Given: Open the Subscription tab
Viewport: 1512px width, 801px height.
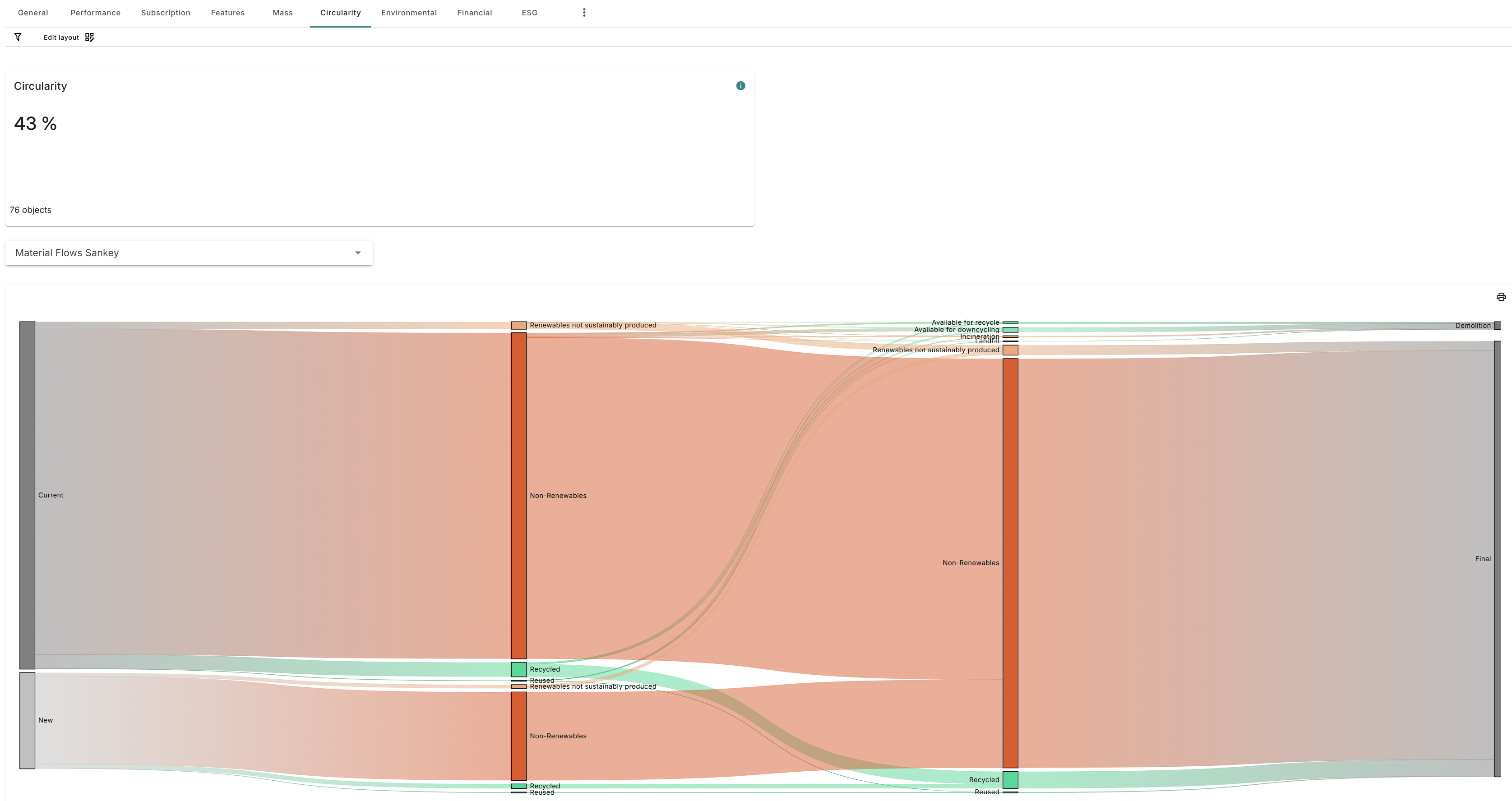Looking at the screenshot, I should pos(166,12).
